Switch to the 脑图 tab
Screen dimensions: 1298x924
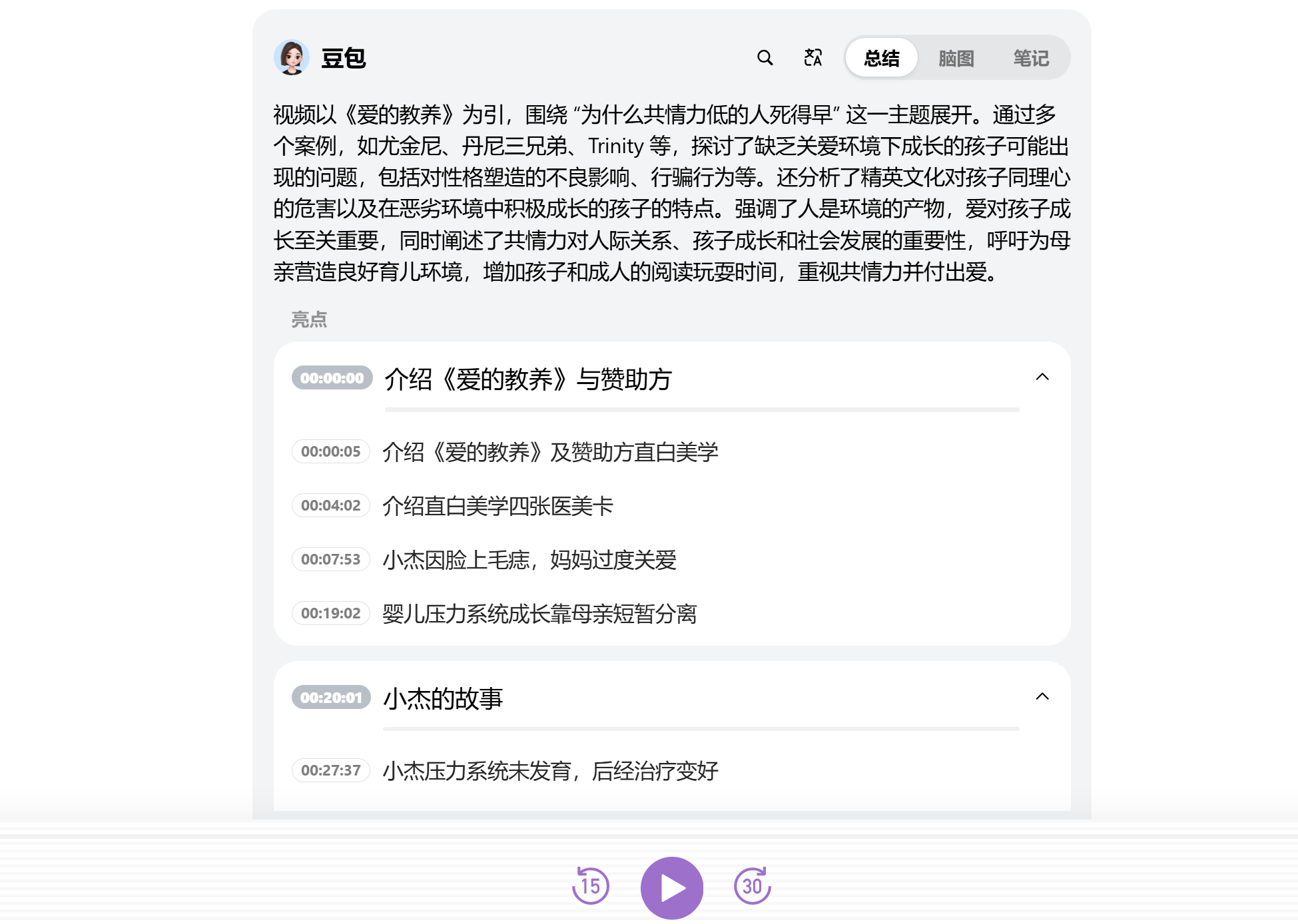click(x=956, y=58)
